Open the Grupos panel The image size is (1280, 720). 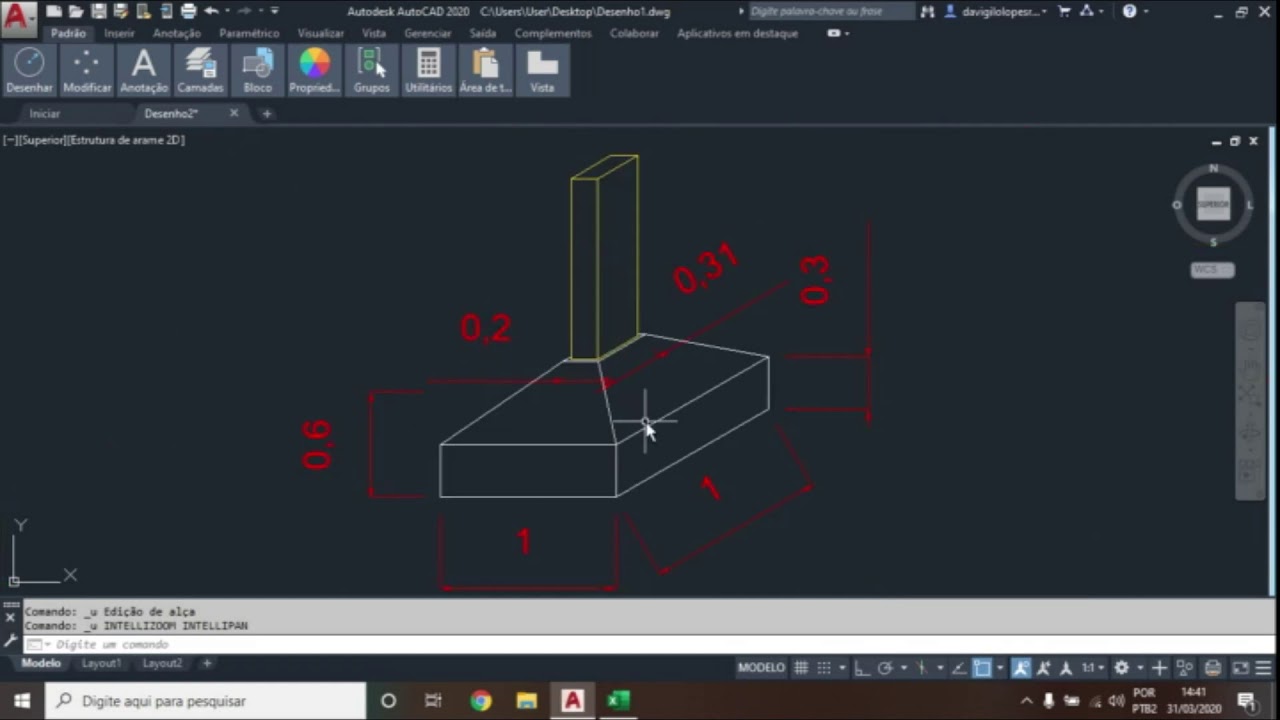pyautogui.click(x=371, y=70)
